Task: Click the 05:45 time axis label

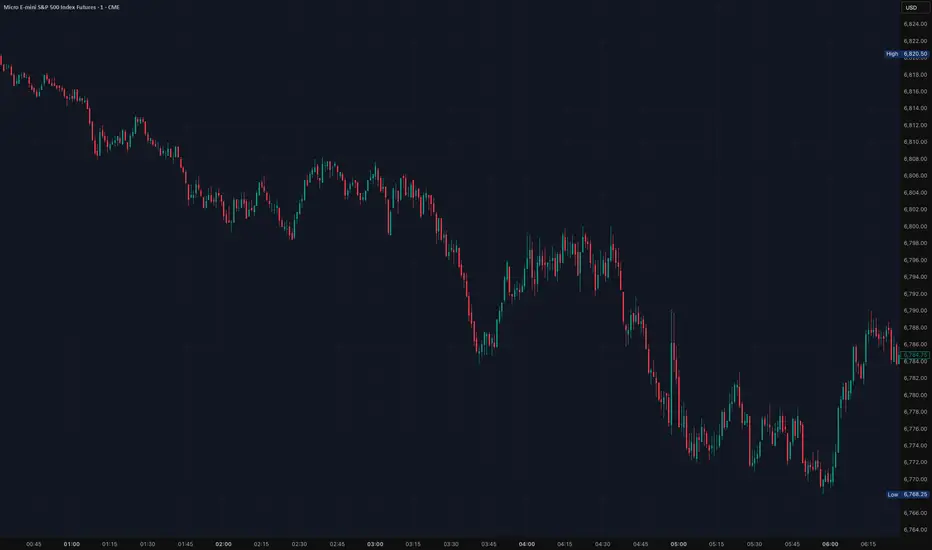Action: (x=792, y=544)
